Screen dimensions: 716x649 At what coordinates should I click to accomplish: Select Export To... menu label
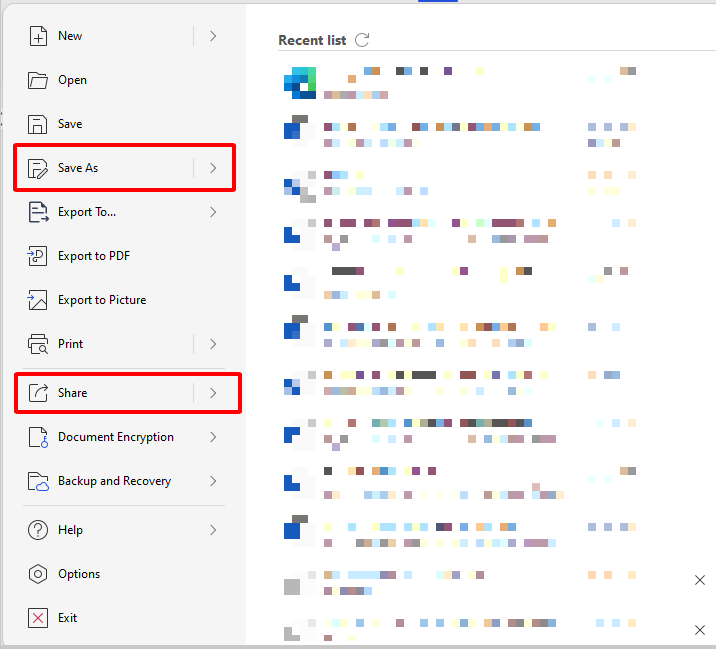click(87, 212)
